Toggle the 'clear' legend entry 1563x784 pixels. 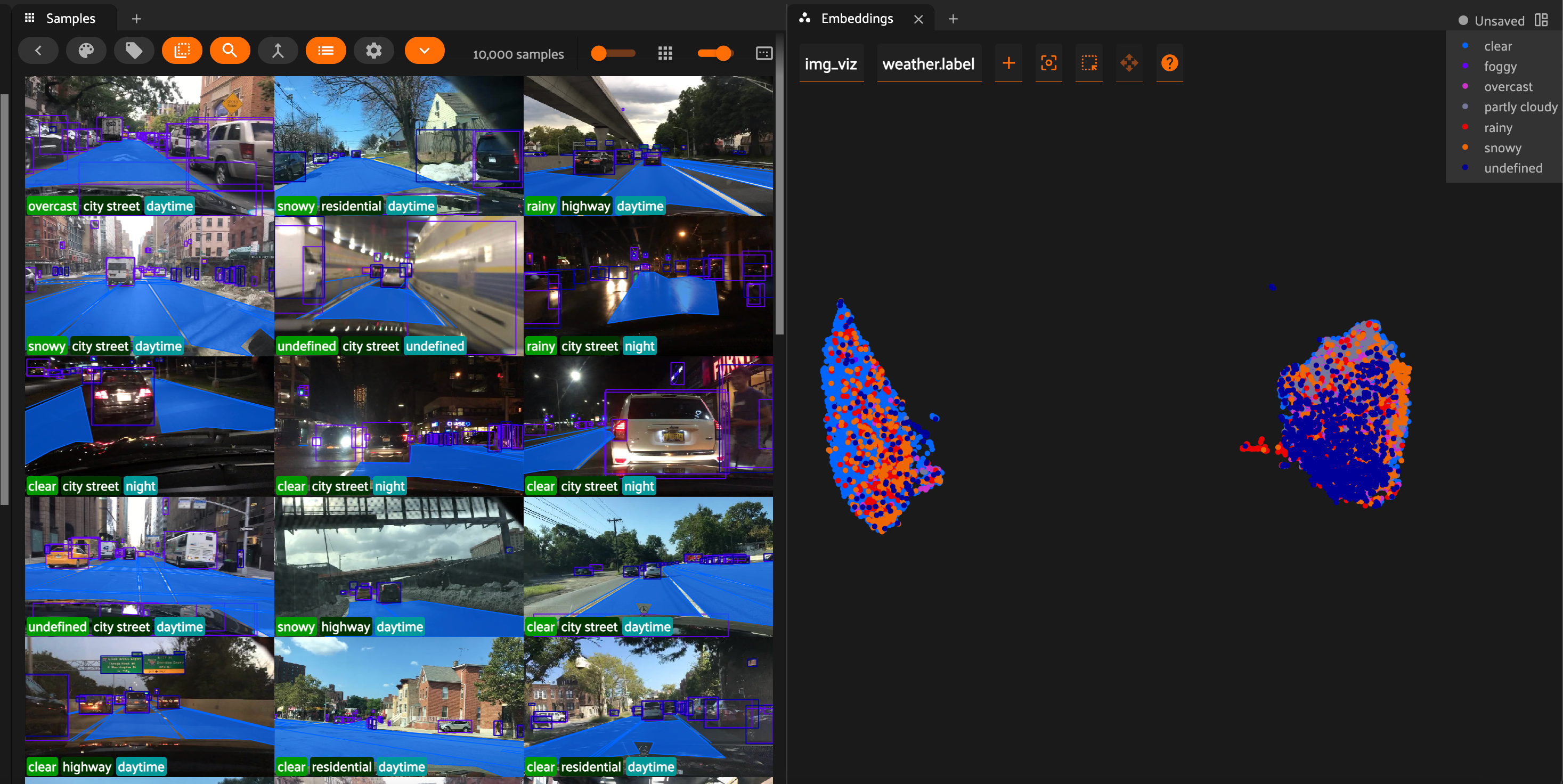point(1497,46)
